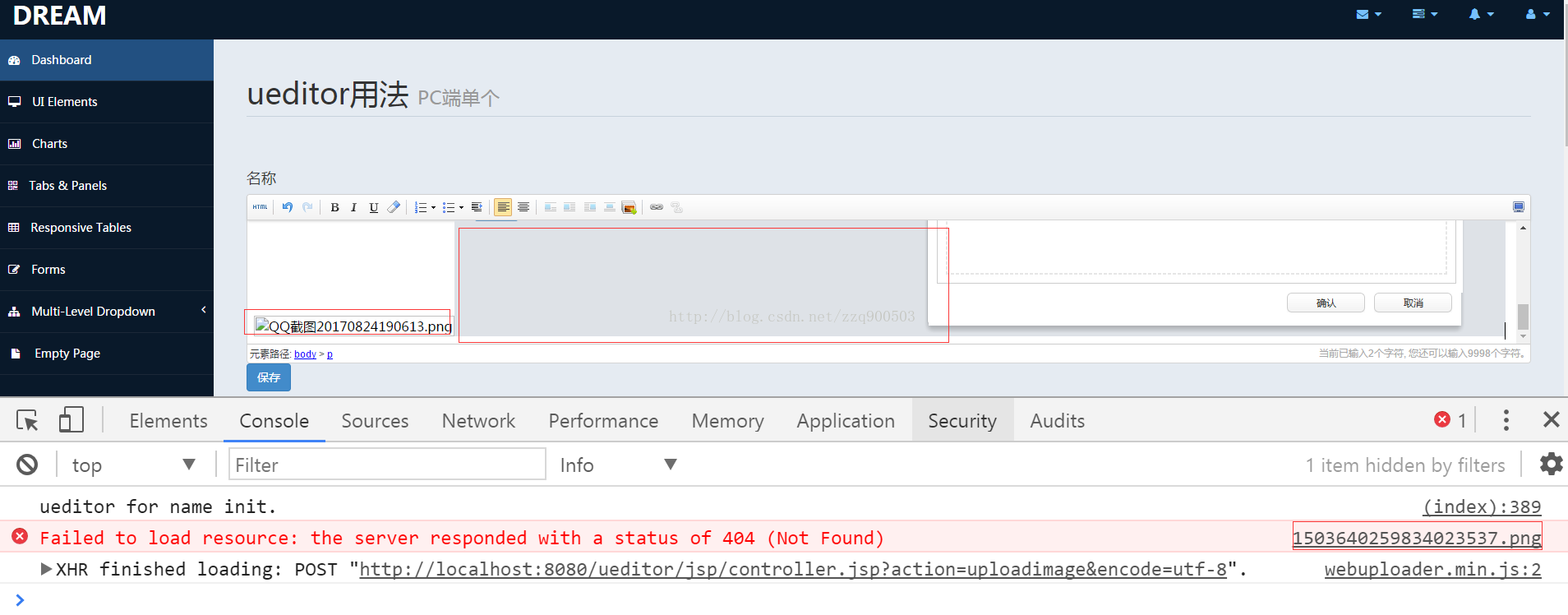Click the broken QQ截图 image in editor

pos(353,326)
